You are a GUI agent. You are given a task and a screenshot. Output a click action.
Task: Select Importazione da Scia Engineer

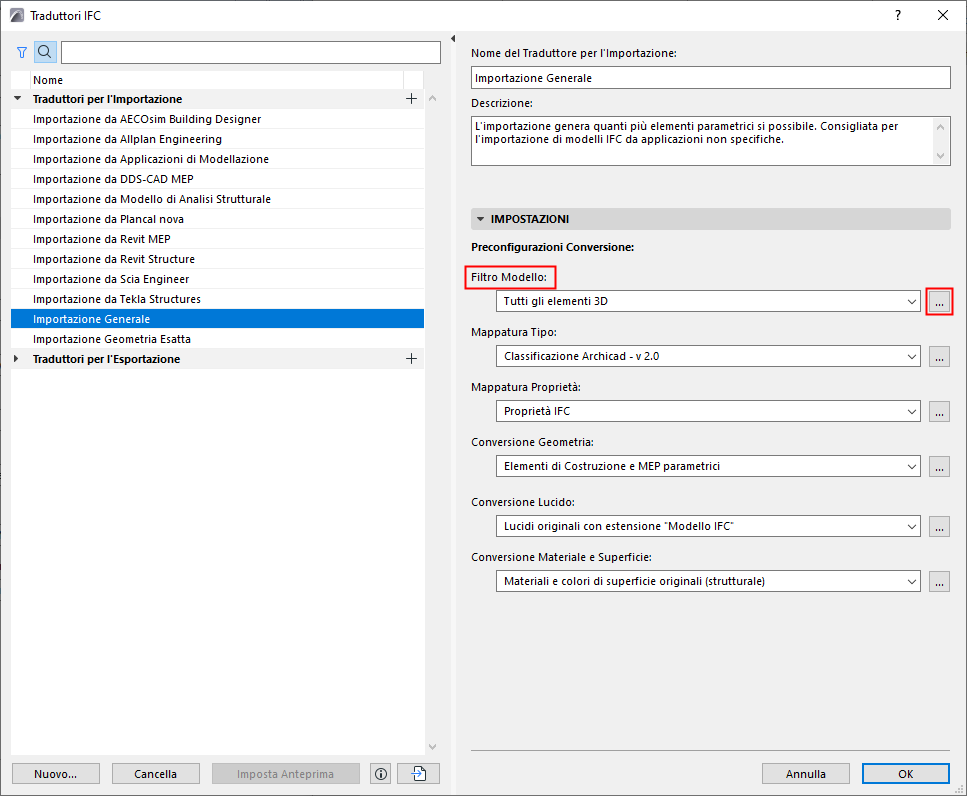(x=217, y=279)
